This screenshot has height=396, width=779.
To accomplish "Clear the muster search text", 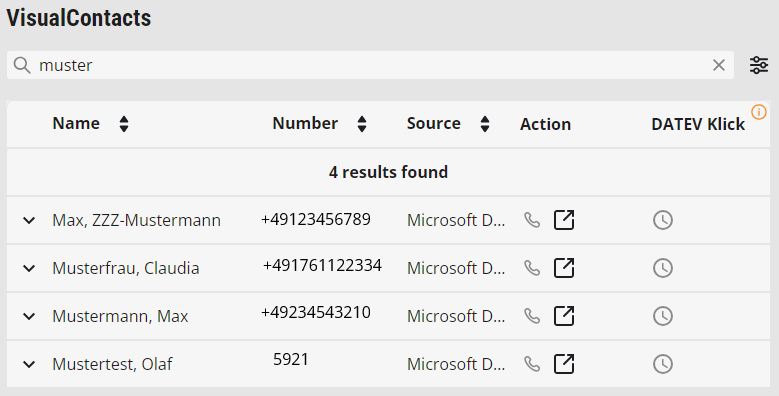I will pyautogui.click(x=718, y=65).
